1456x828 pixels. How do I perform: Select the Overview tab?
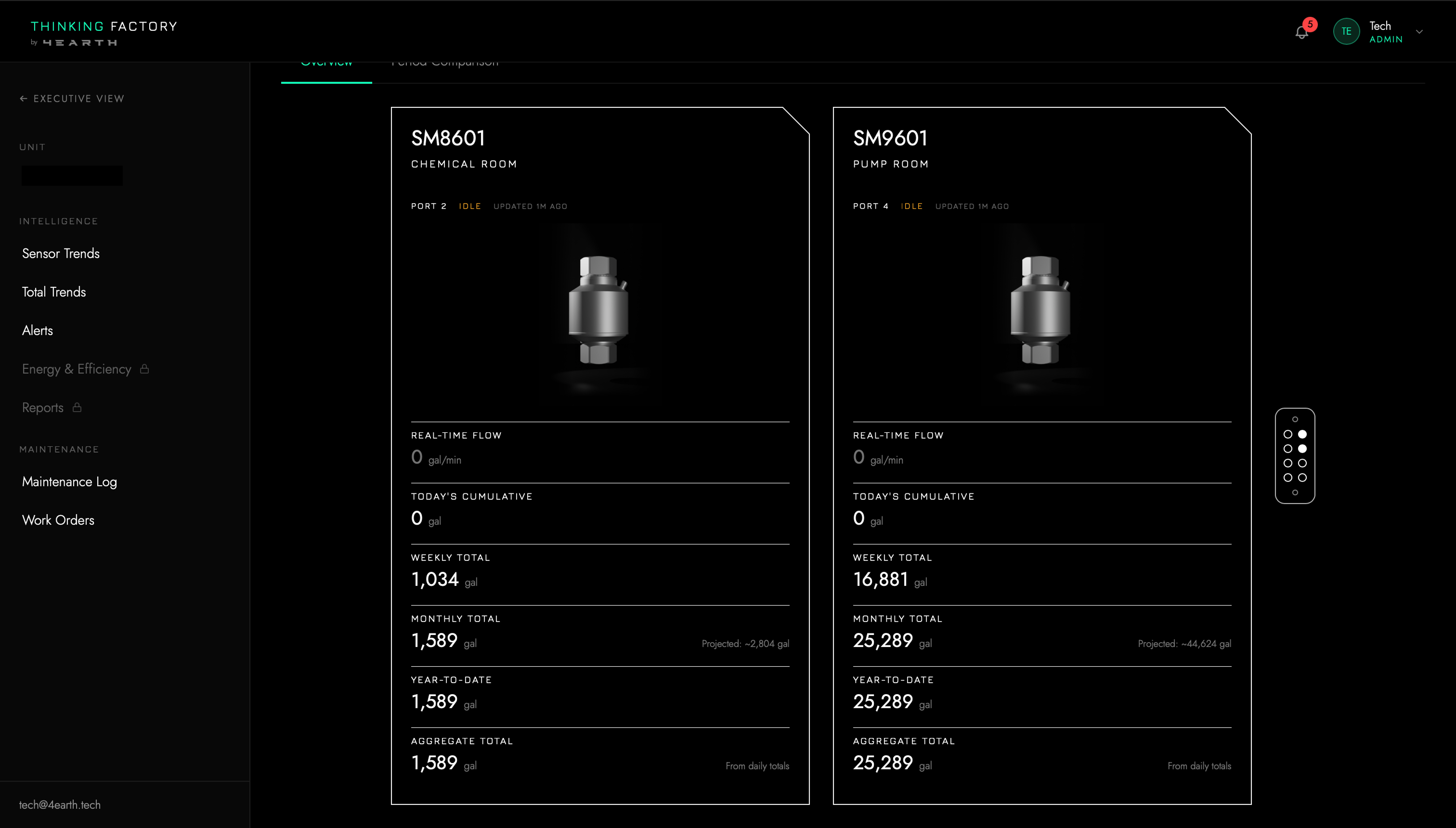tap(326, 64)
